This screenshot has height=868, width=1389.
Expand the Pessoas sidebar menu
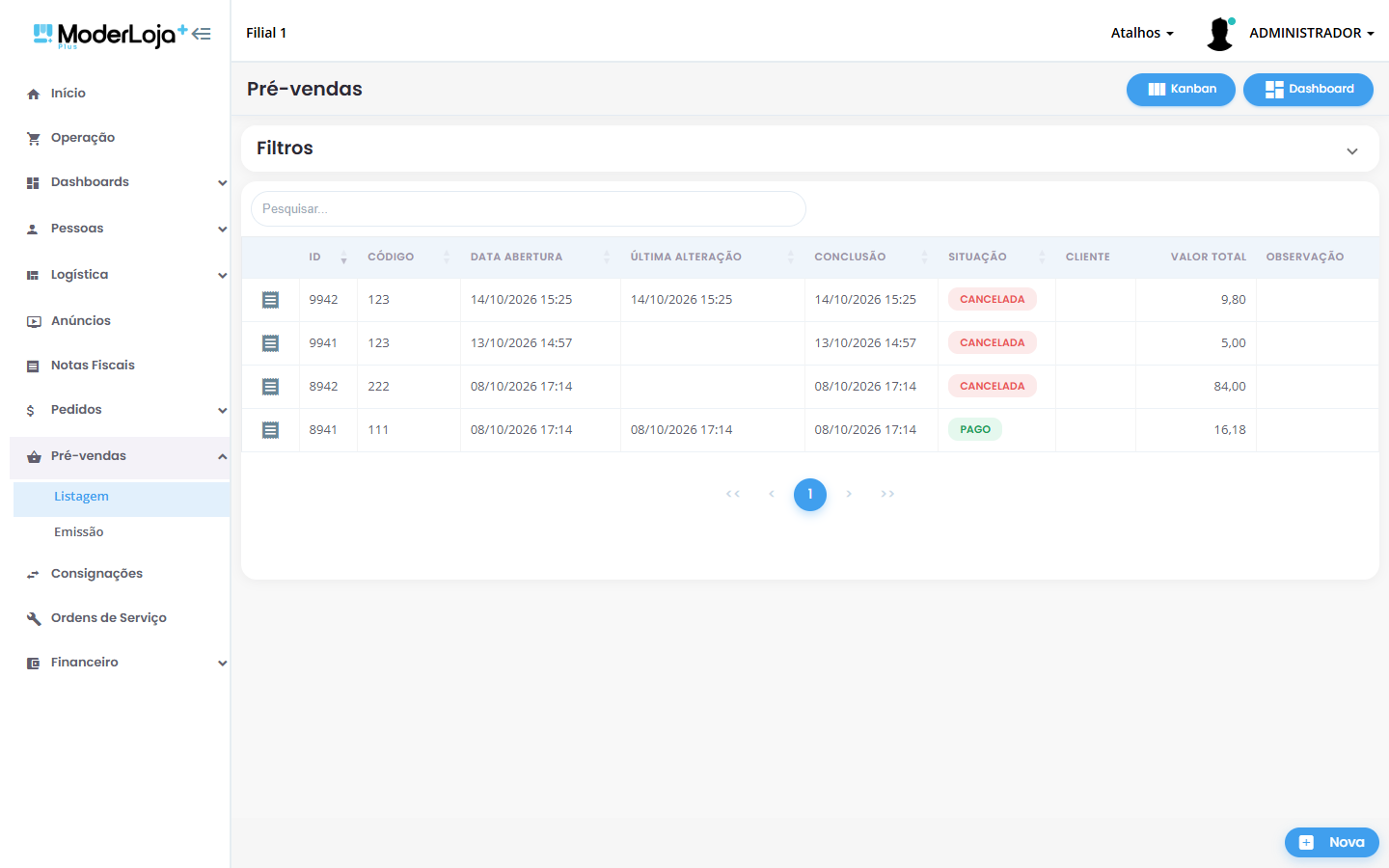[x=222, y=229]
